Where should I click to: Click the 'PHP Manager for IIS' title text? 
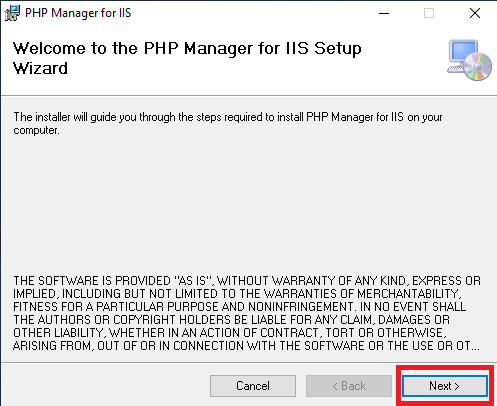(x=78, y=13)
